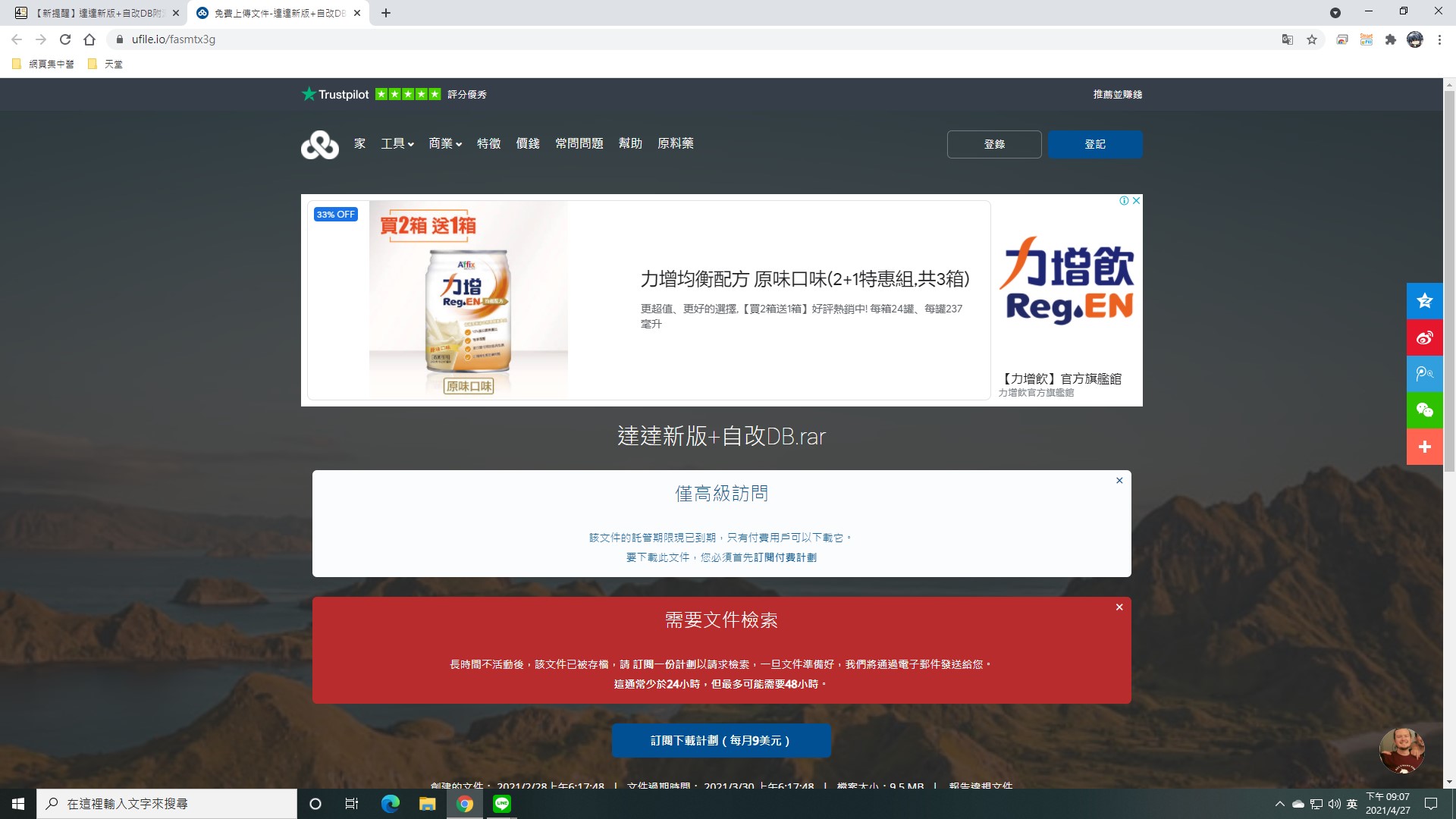Open the Chrome profile avatar
1456x819 pixels.
pyautogui.click(x=1415, y=39)
